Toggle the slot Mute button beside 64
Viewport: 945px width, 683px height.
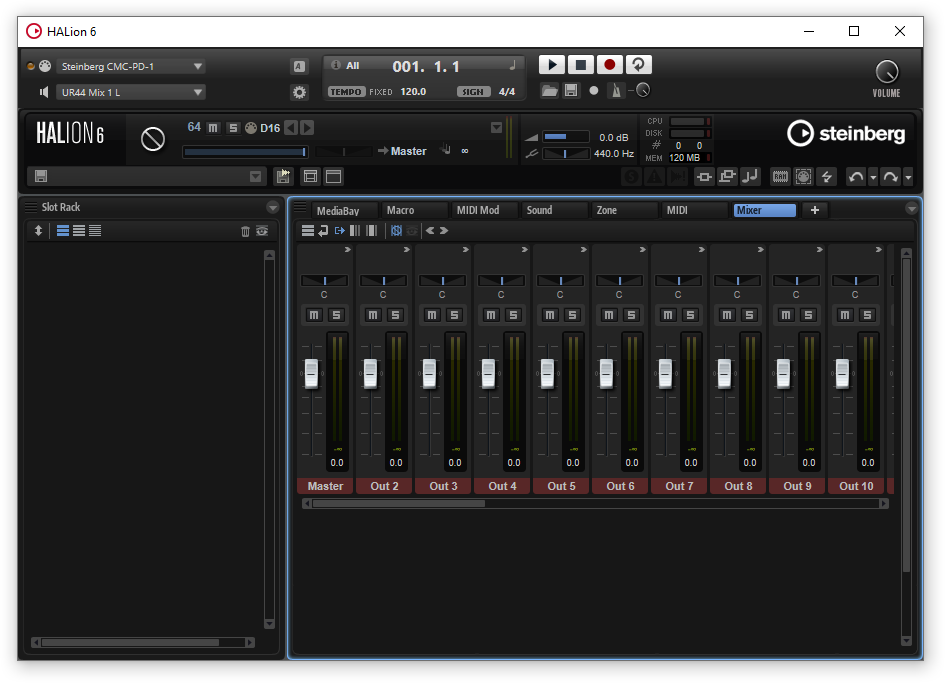213,128
